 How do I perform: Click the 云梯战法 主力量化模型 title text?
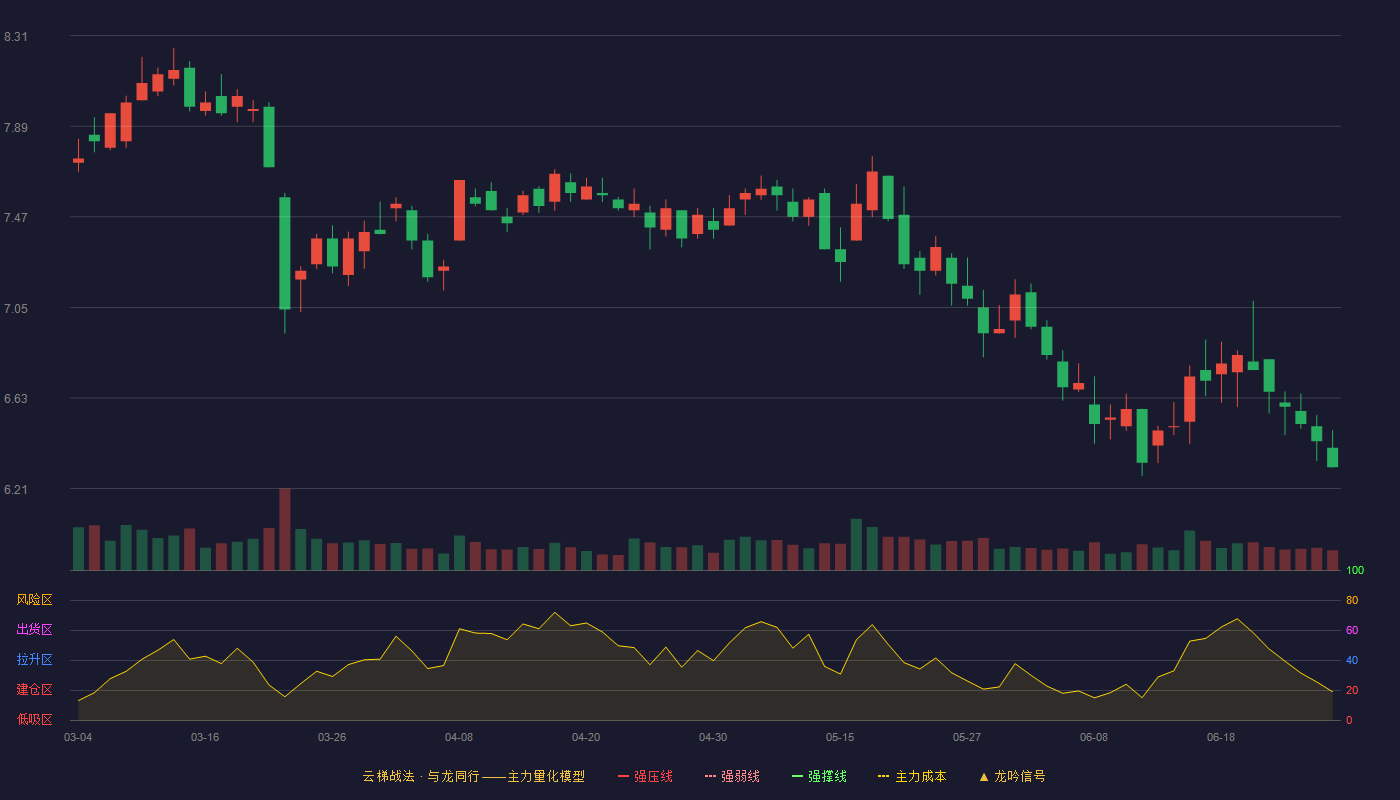(x=473, y=776)
